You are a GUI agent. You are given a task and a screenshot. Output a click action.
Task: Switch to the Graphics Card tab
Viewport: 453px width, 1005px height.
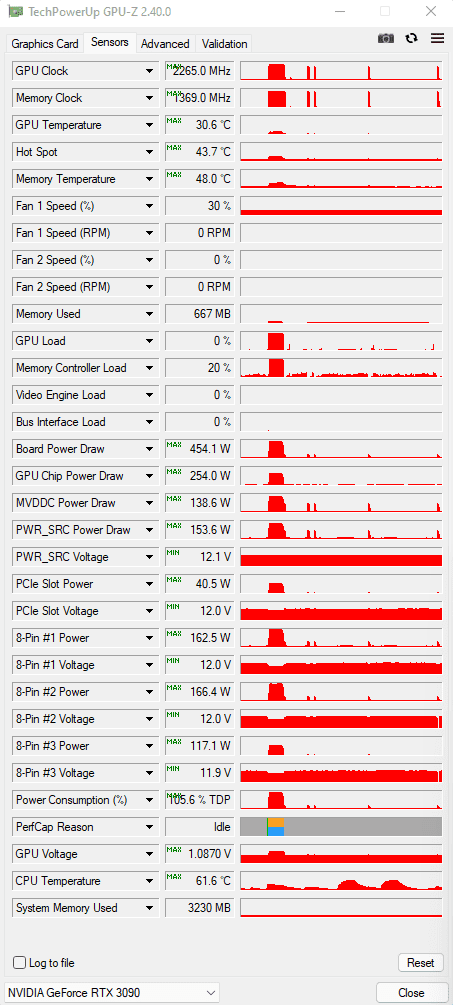45,44
